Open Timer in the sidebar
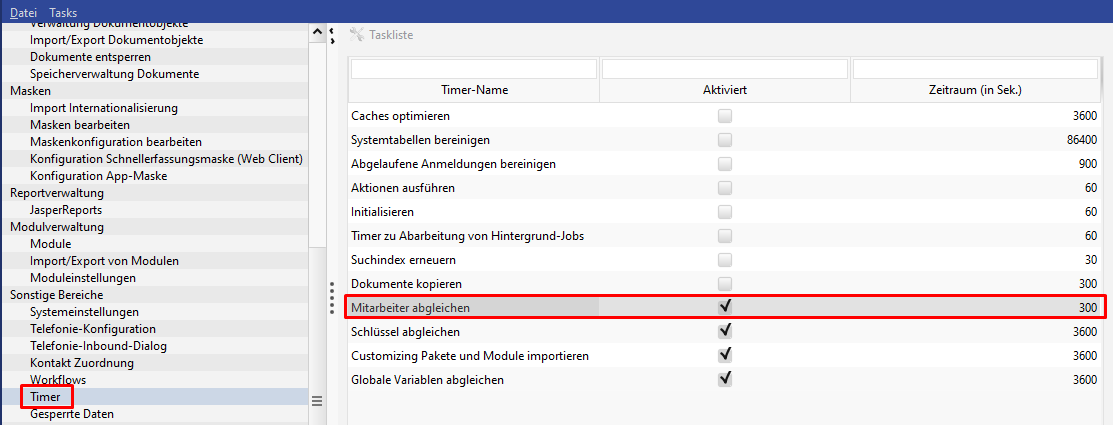Viewport: 1113px width, 425px height. (45, 397)
